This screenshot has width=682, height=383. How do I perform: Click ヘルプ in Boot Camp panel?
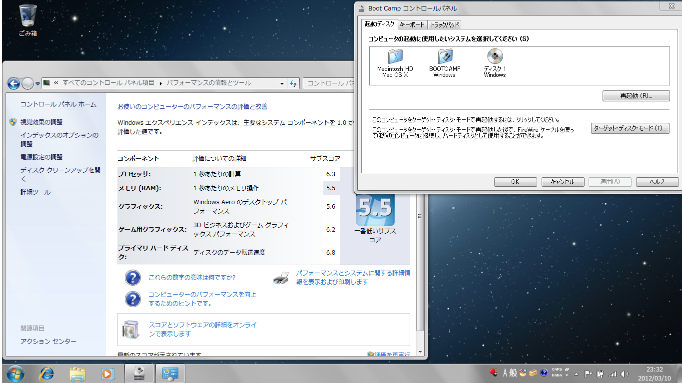[x=657, y=182]
